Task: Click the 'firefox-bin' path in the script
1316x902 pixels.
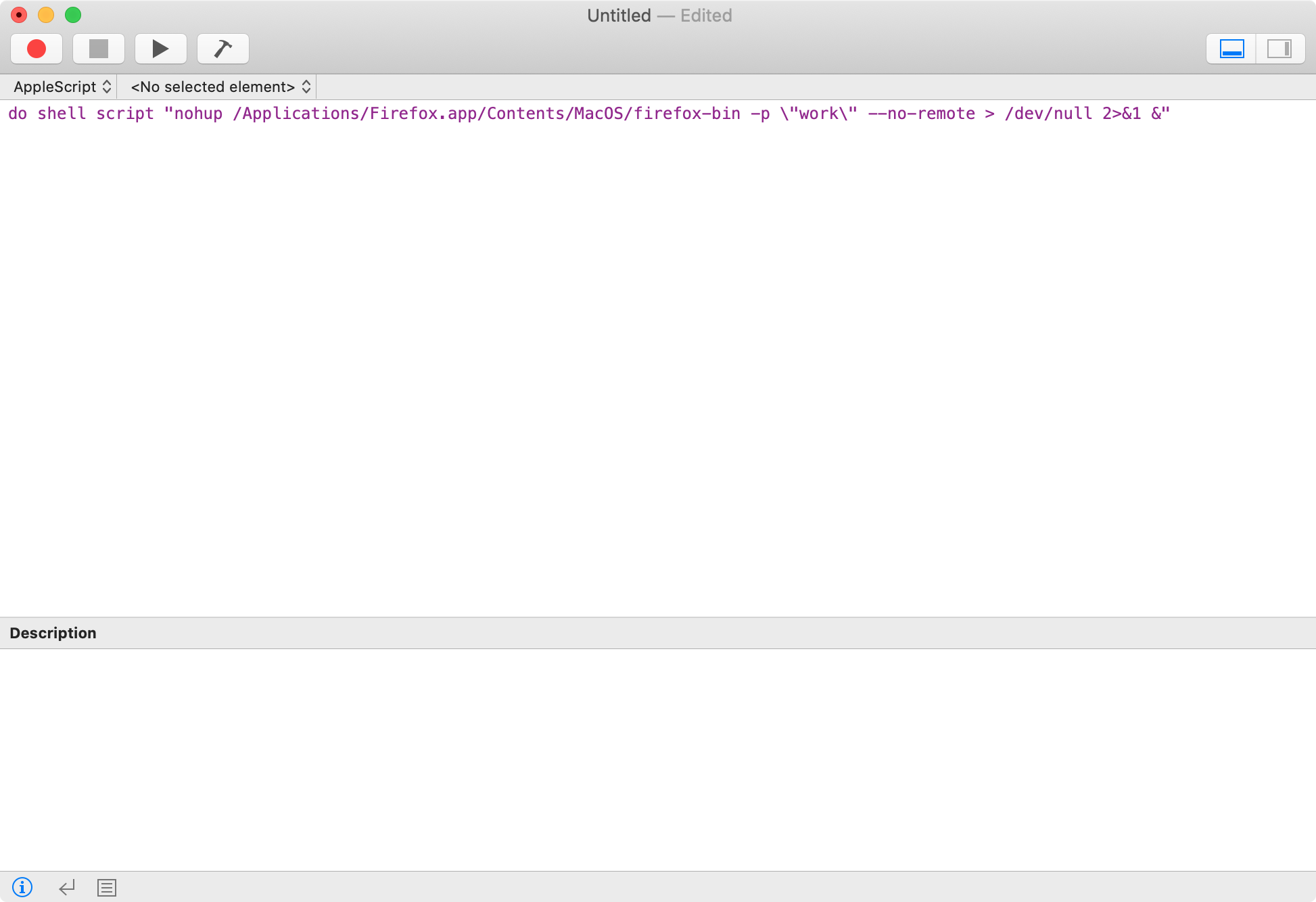Action: click(687, 114)
